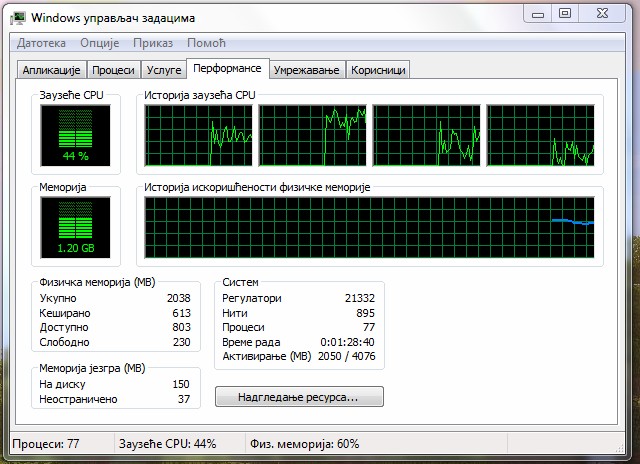Click the physical memory history graph
Image resolution: width=640 pixels, height=464 pixels.
click(x=369, y=227)
